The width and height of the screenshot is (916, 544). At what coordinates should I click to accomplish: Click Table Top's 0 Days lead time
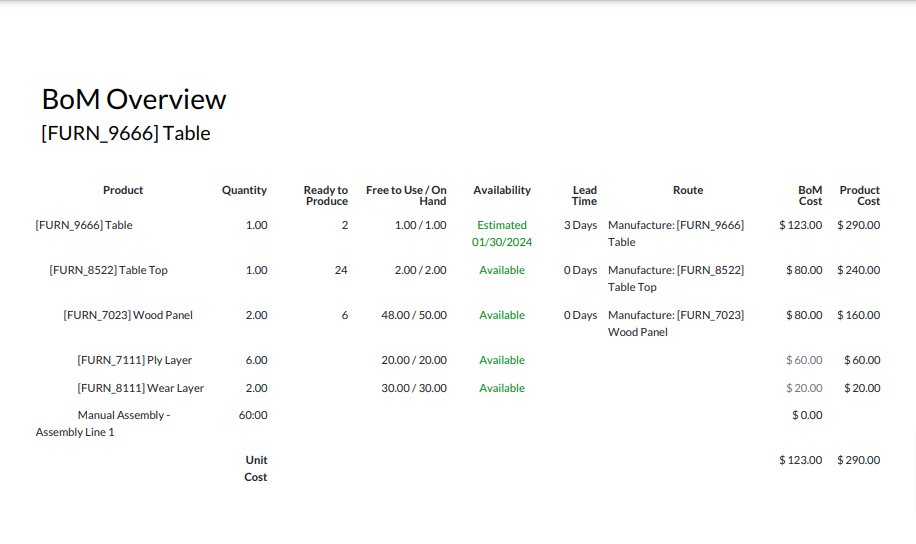coord(580,270)
